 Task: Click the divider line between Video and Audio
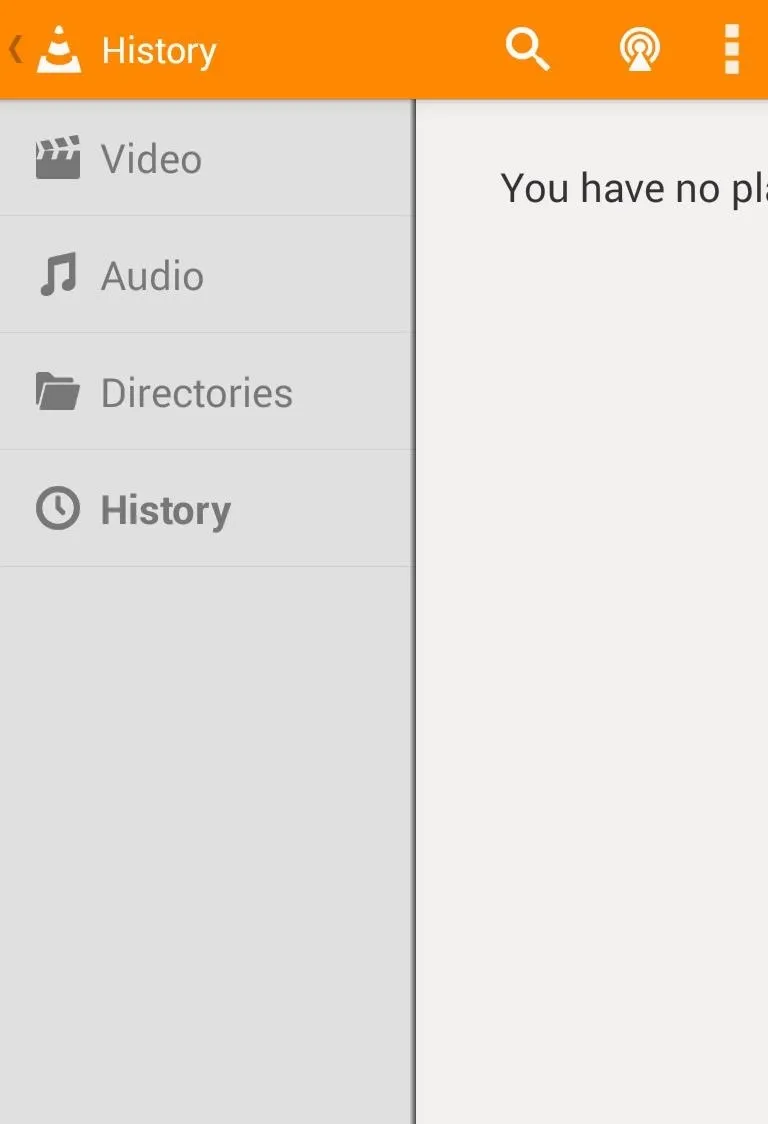coord(207,215)
